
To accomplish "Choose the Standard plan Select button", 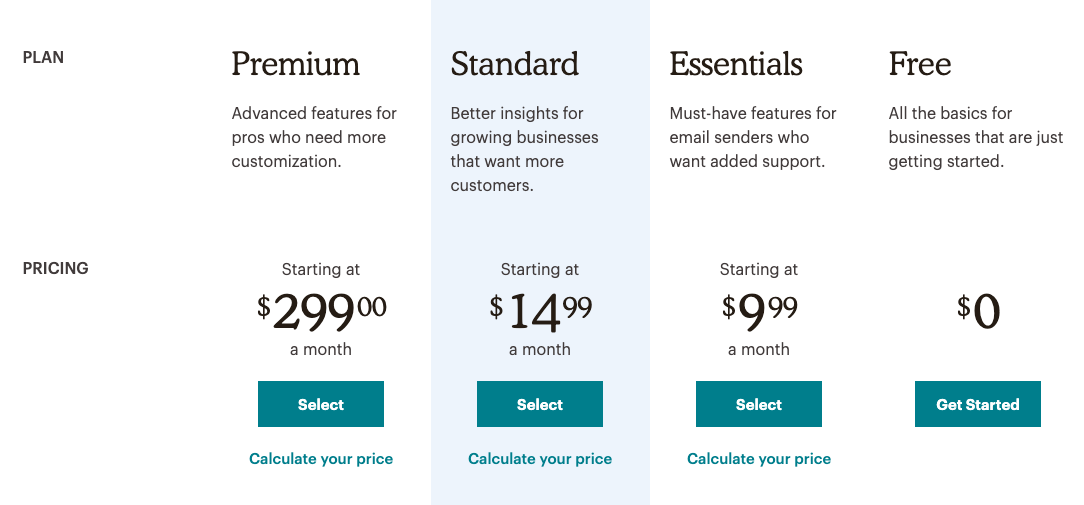I will 539,404.
